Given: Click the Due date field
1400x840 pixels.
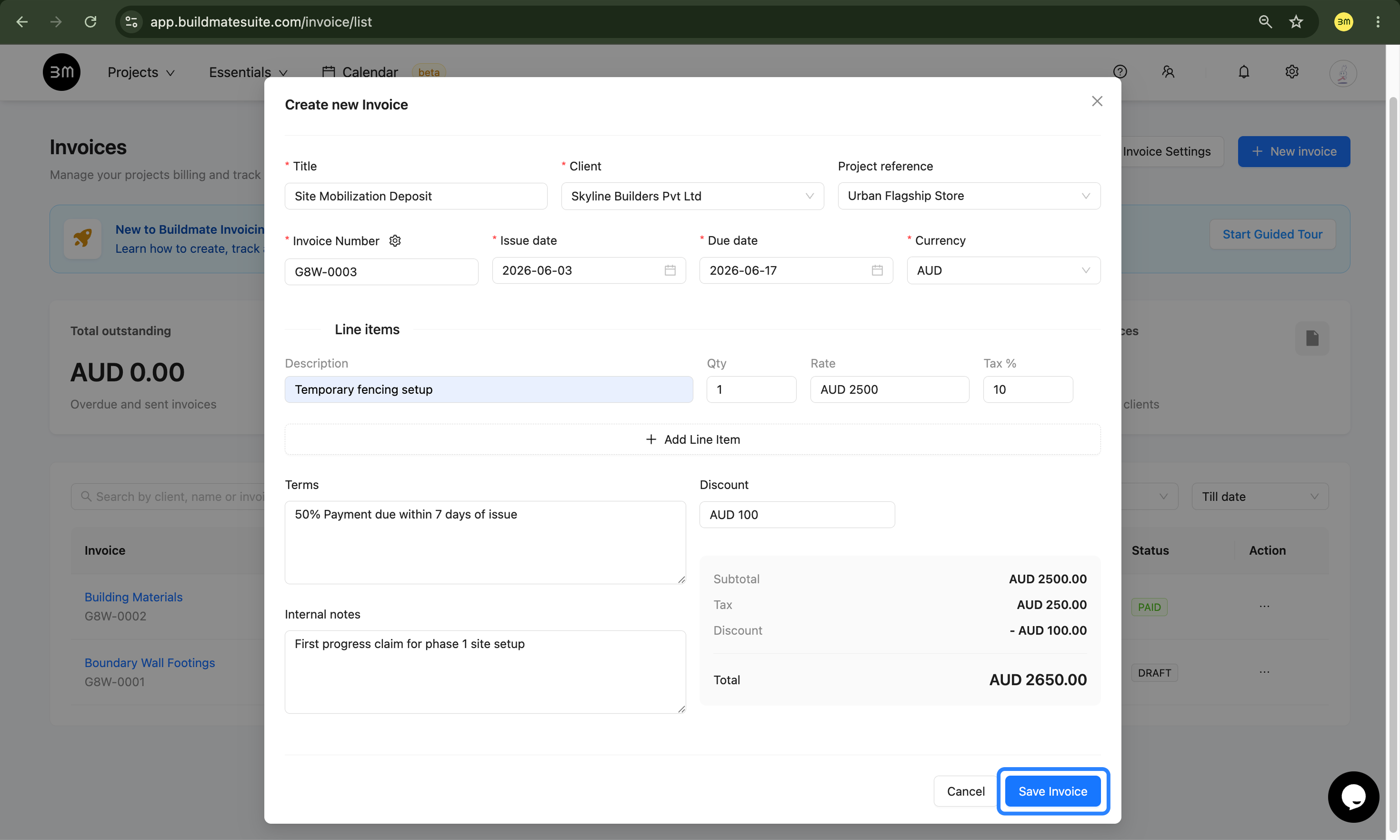Looking at the screenshot, I should tap(796, 270).
